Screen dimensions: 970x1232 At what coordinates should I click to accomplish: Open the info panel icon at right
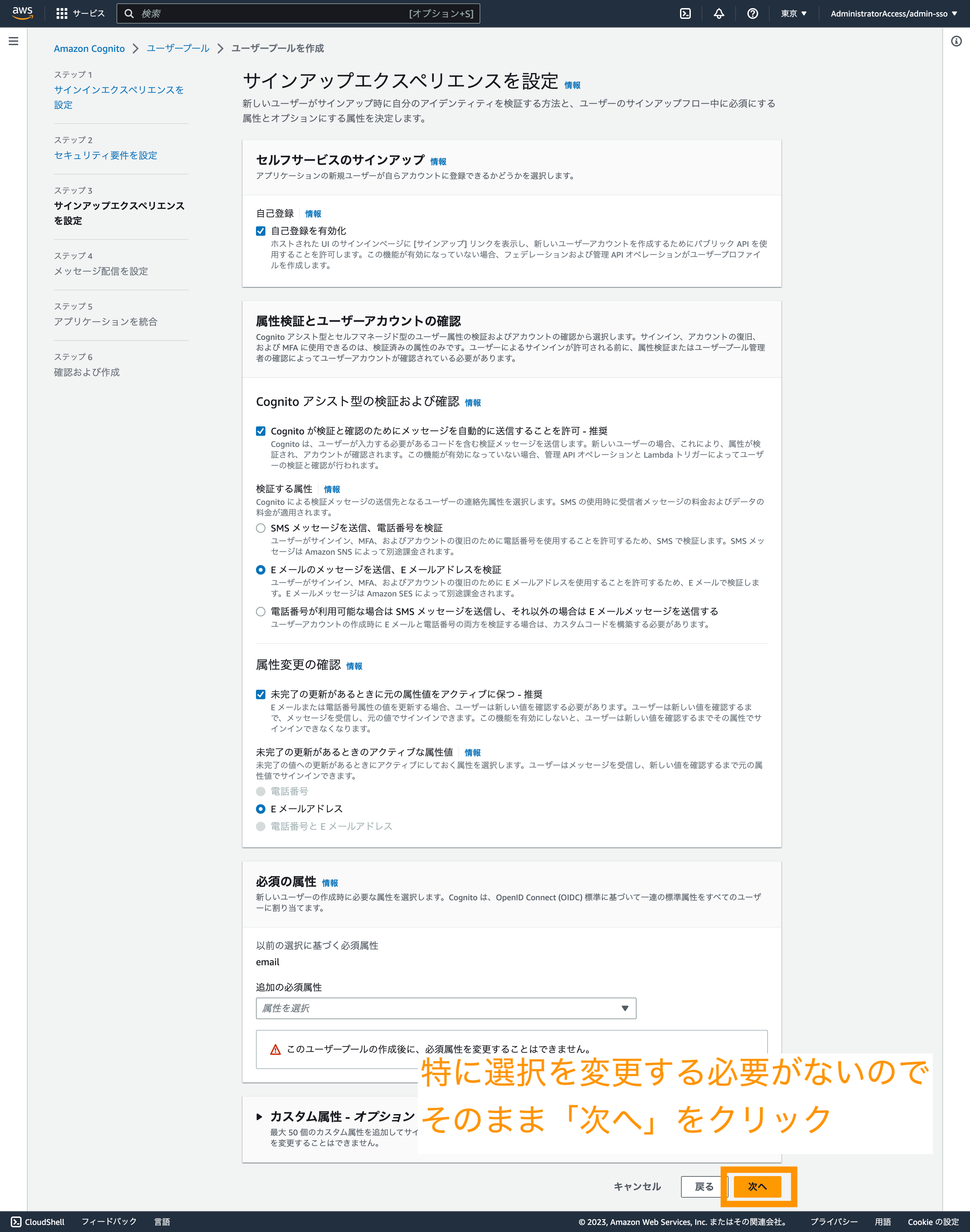click(x=956, y=41)
